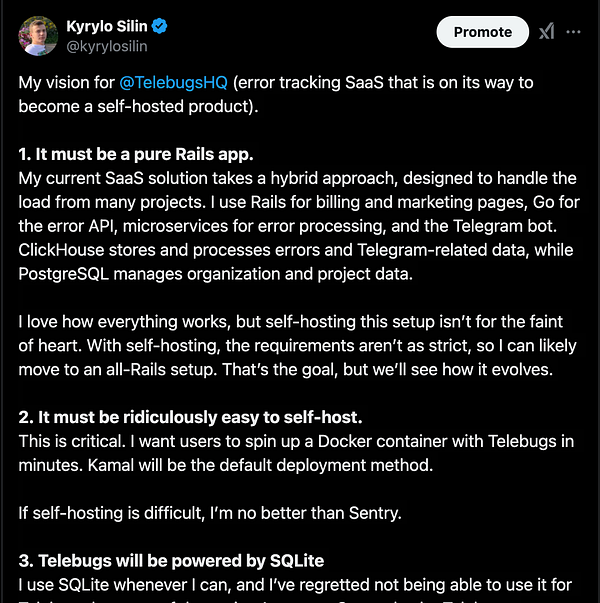
Task: Open the three-dot more options menu
Action: [573, 32]
